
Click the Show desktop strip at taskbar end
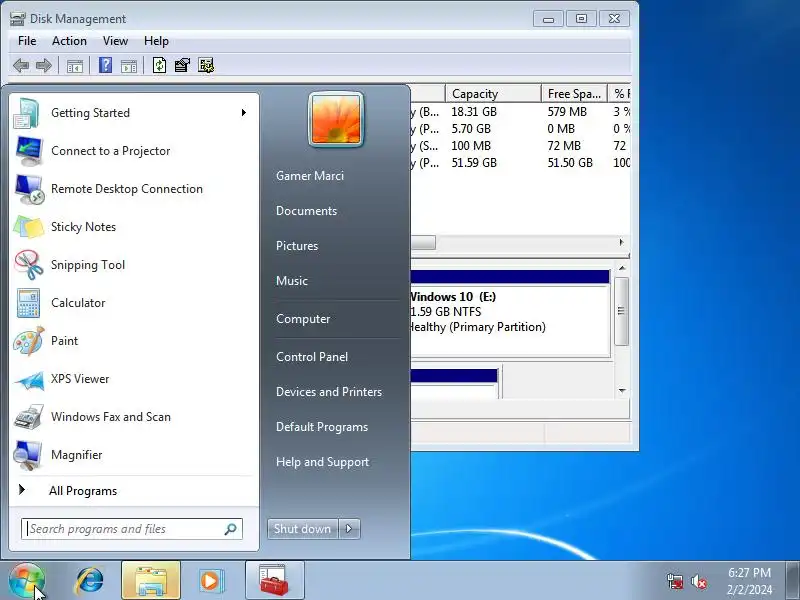(x=793, y=581)
